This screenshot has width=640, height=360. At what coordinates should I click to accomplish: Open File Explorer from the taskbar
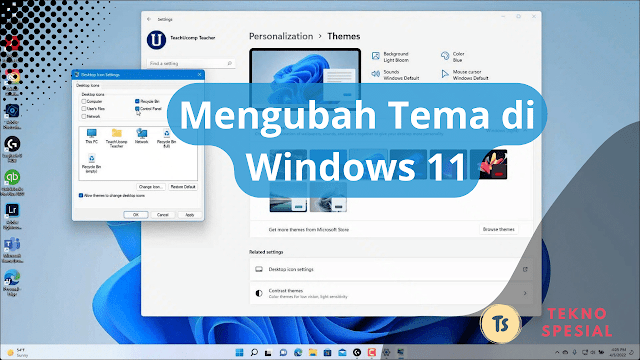point(313,352)
